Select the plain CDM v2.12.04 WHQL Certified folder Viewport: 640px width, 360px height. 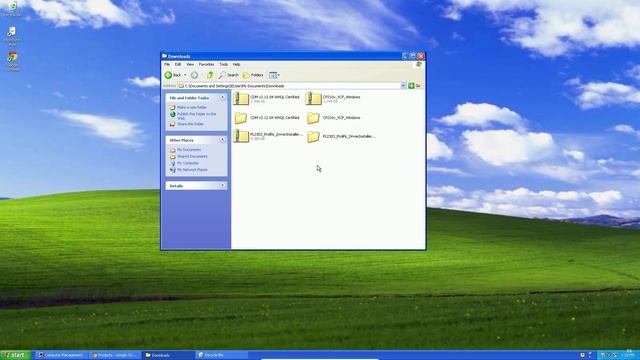(x=266, y=118)
